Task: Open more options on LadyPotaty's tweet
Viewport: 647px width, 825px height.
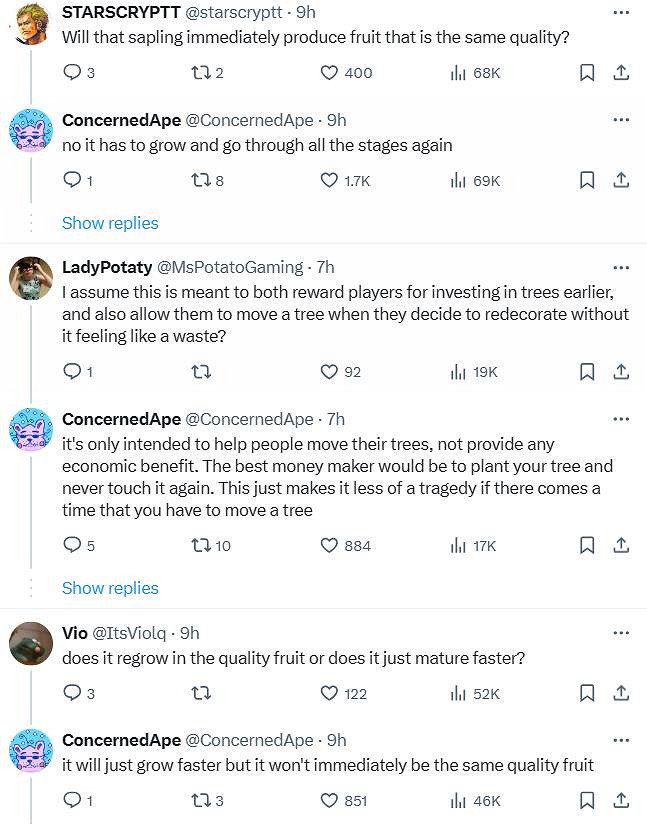Action: pos(620,267)
